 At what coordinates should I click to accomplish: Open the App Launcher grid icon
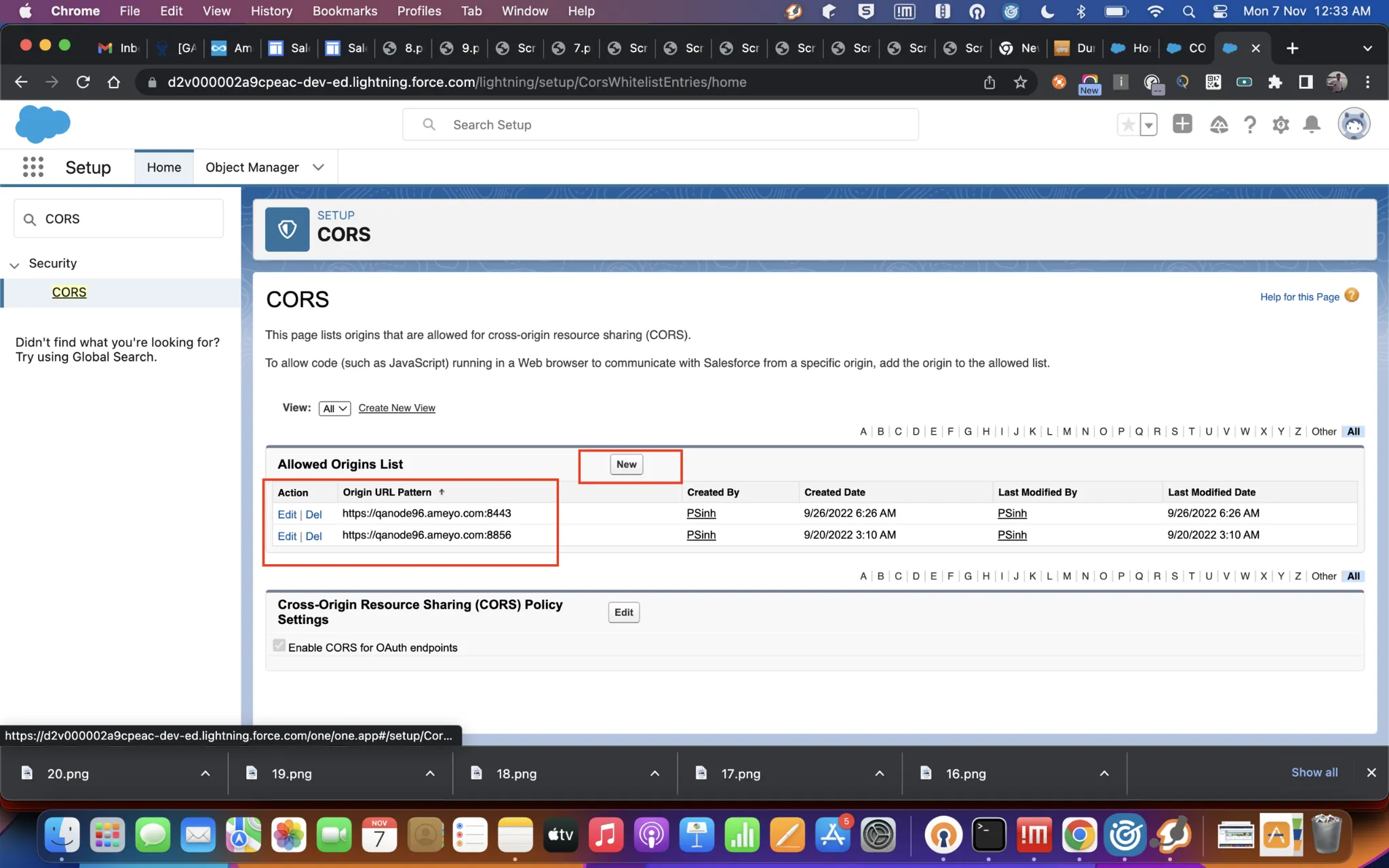click(x=33, y=167)
